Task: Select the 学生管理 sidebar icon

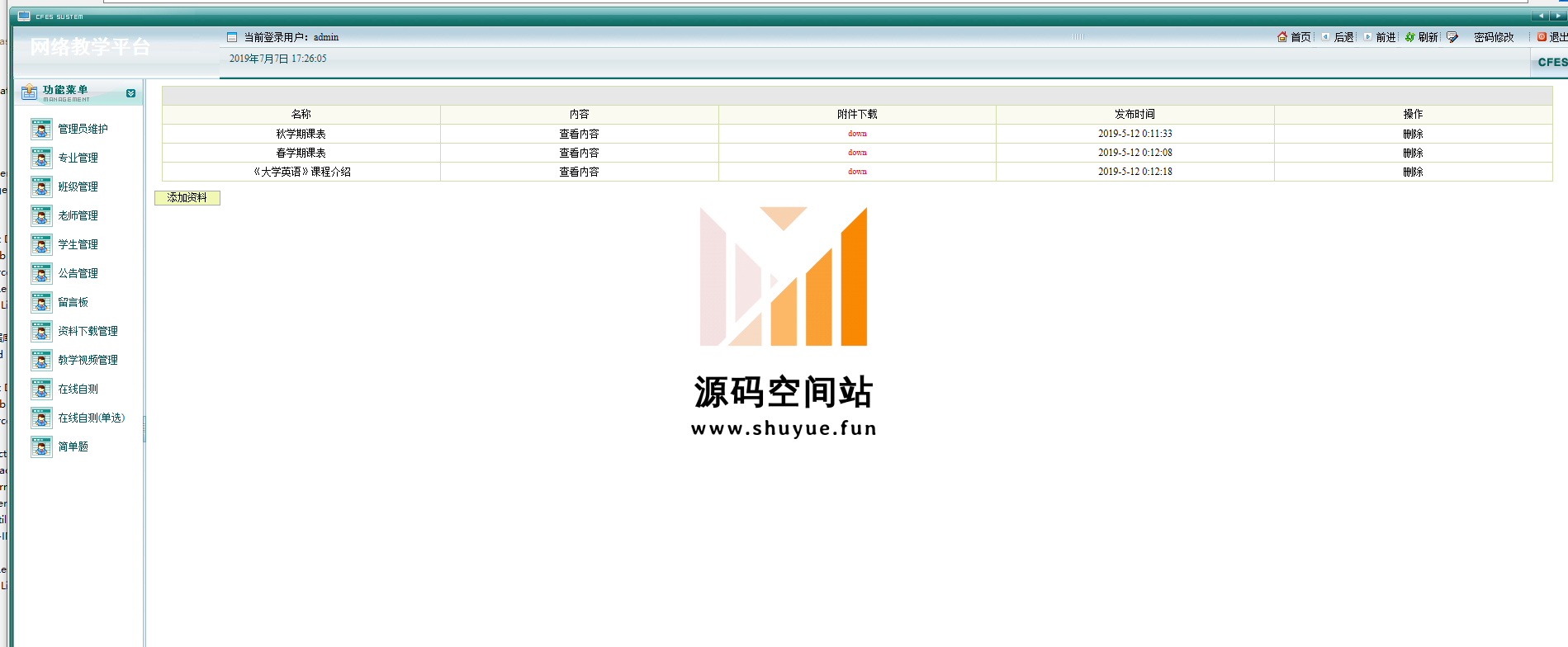Action: [41, 244]
